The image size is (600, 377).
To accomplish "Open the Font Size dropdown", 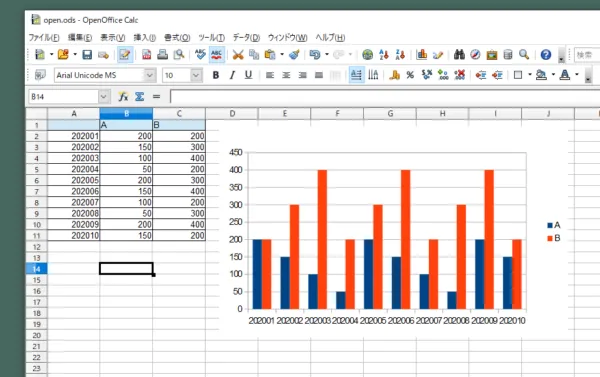I will point(196,75).
